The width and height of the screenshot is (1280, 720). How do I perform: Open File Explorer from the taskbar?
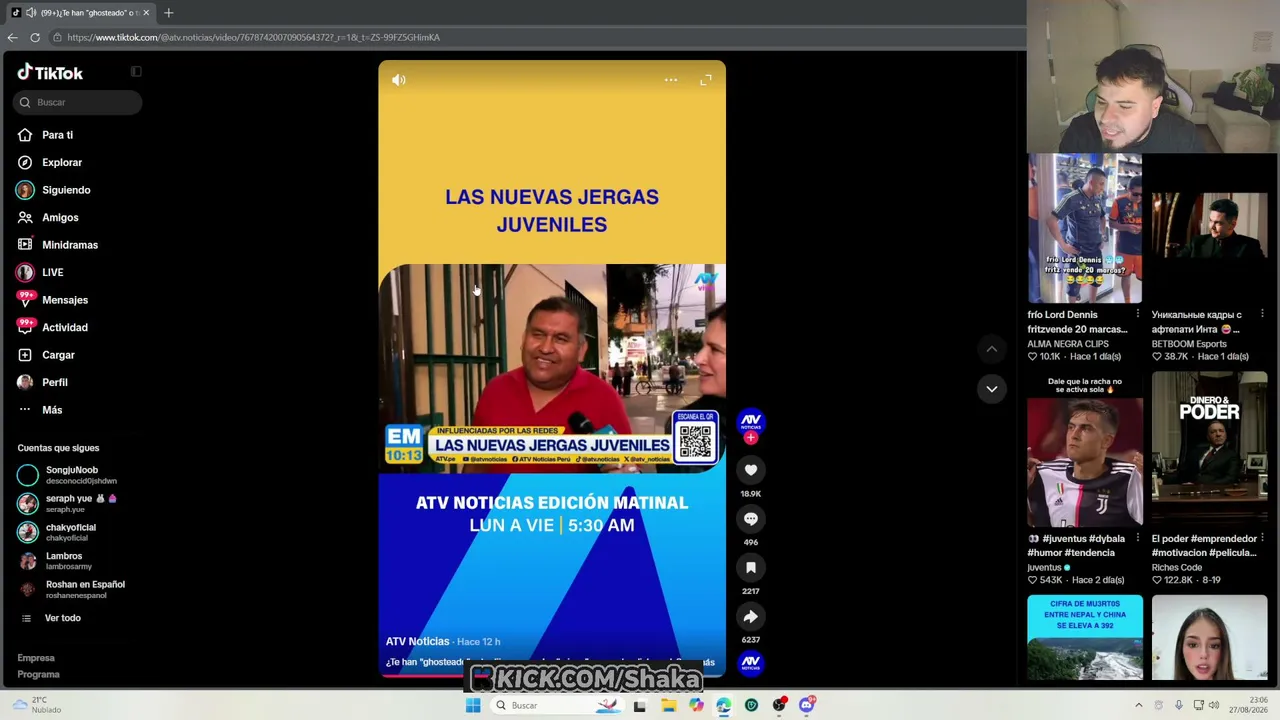coord(668,705)
